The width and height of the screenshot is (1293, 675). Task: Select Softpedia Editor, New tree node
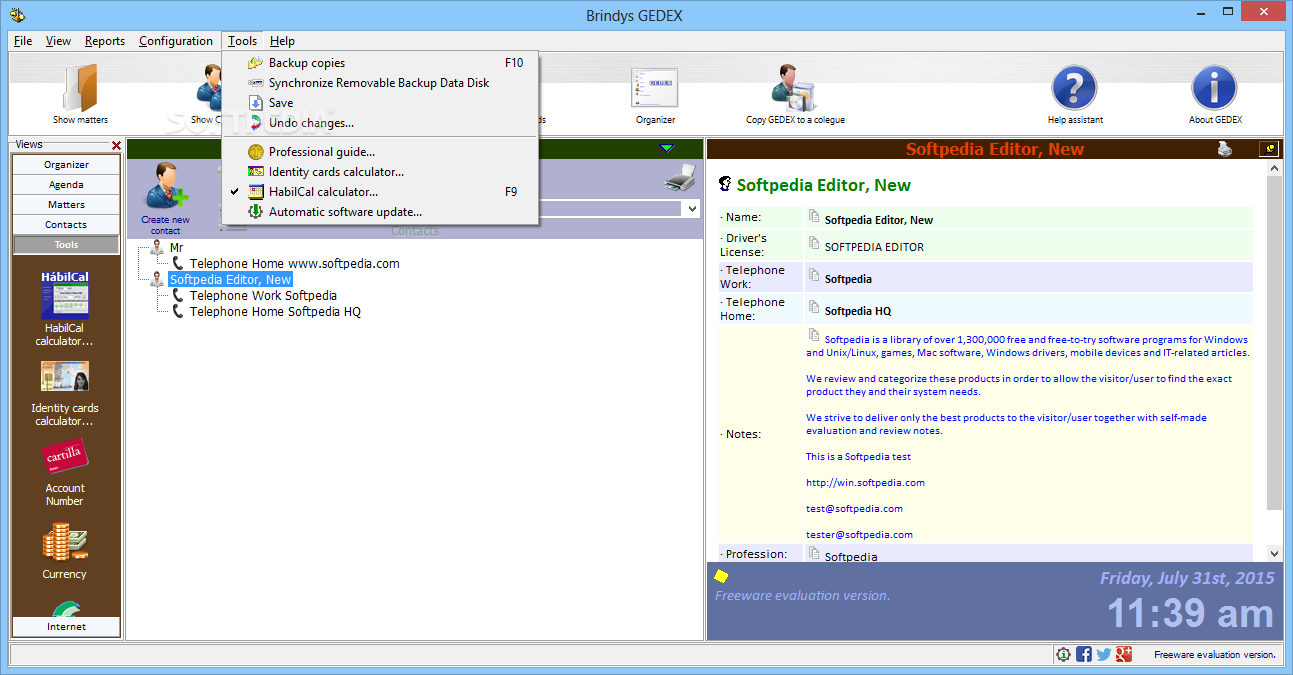(230, 280)
